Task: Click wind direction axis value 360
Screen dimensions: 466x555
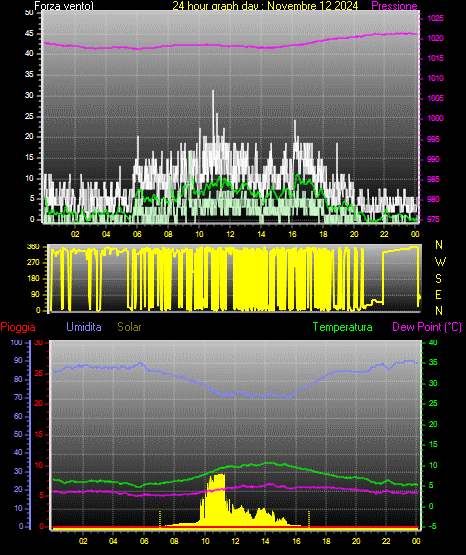Action: [33, 247]
